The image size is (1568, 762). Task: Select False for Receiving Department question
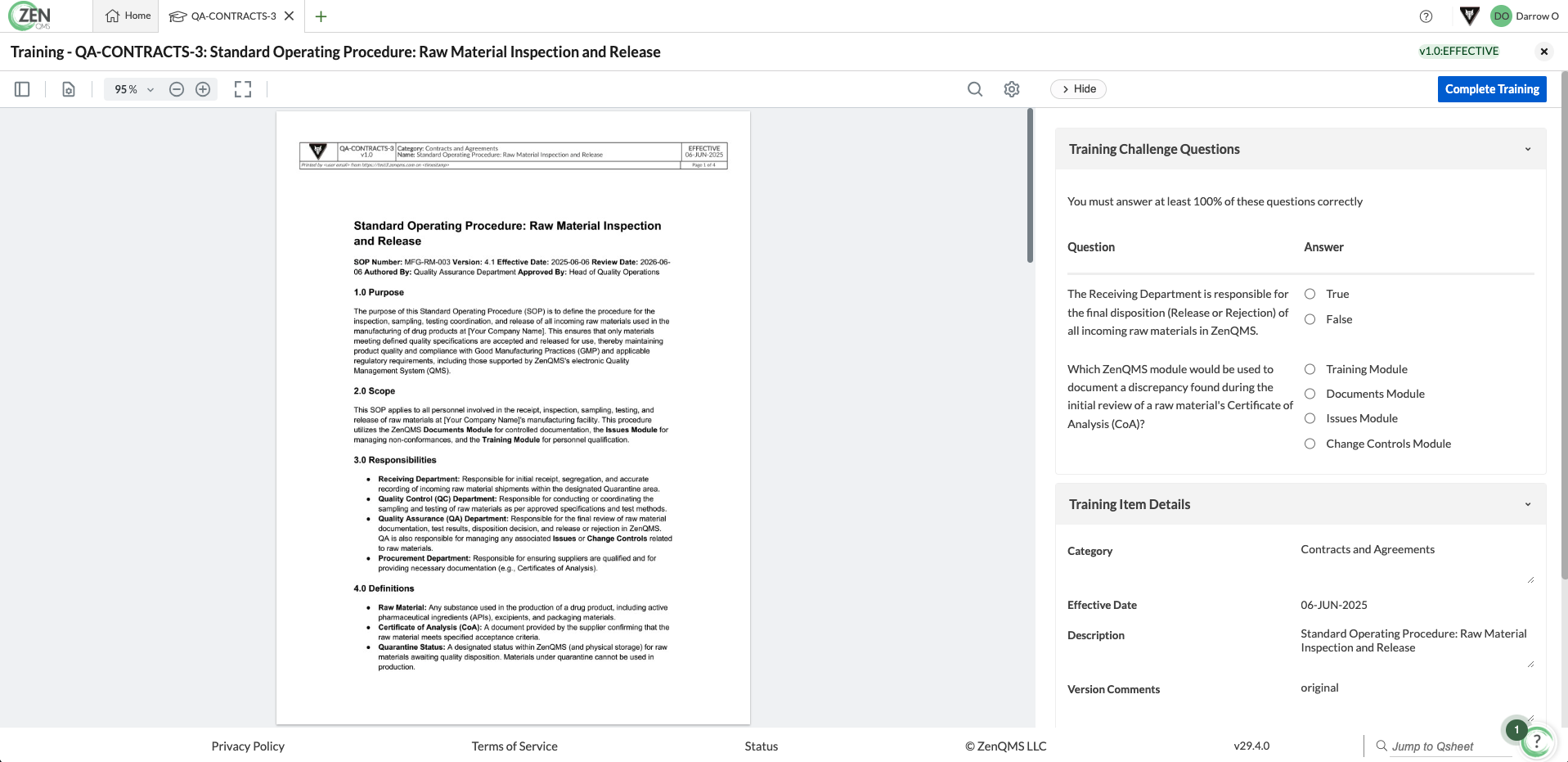pos(1310,319)
